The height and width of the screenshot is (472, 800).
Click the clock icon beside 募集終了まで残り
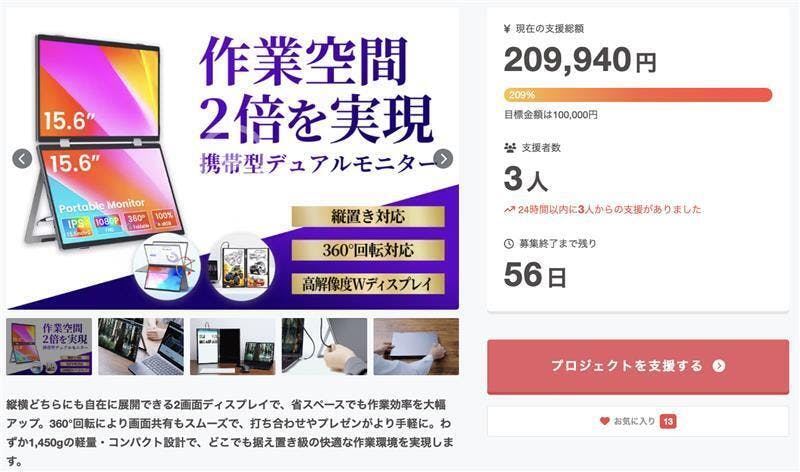(x=509, y=241)
